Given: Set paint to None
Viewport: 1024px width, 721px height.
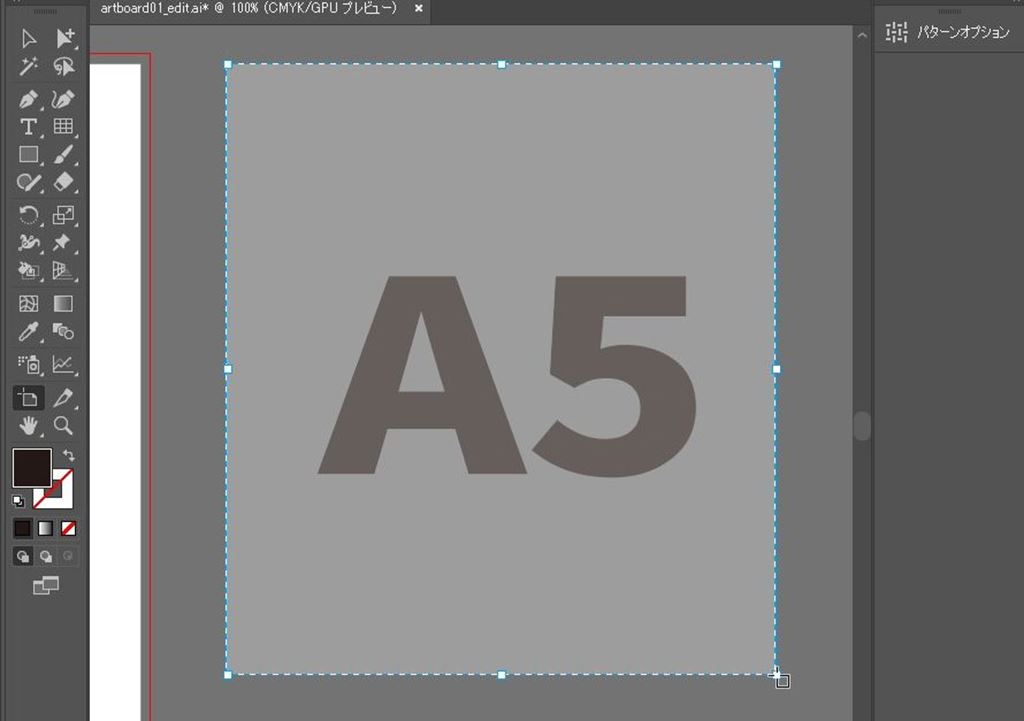Looking at the screenshot, I should coord(68,528).
